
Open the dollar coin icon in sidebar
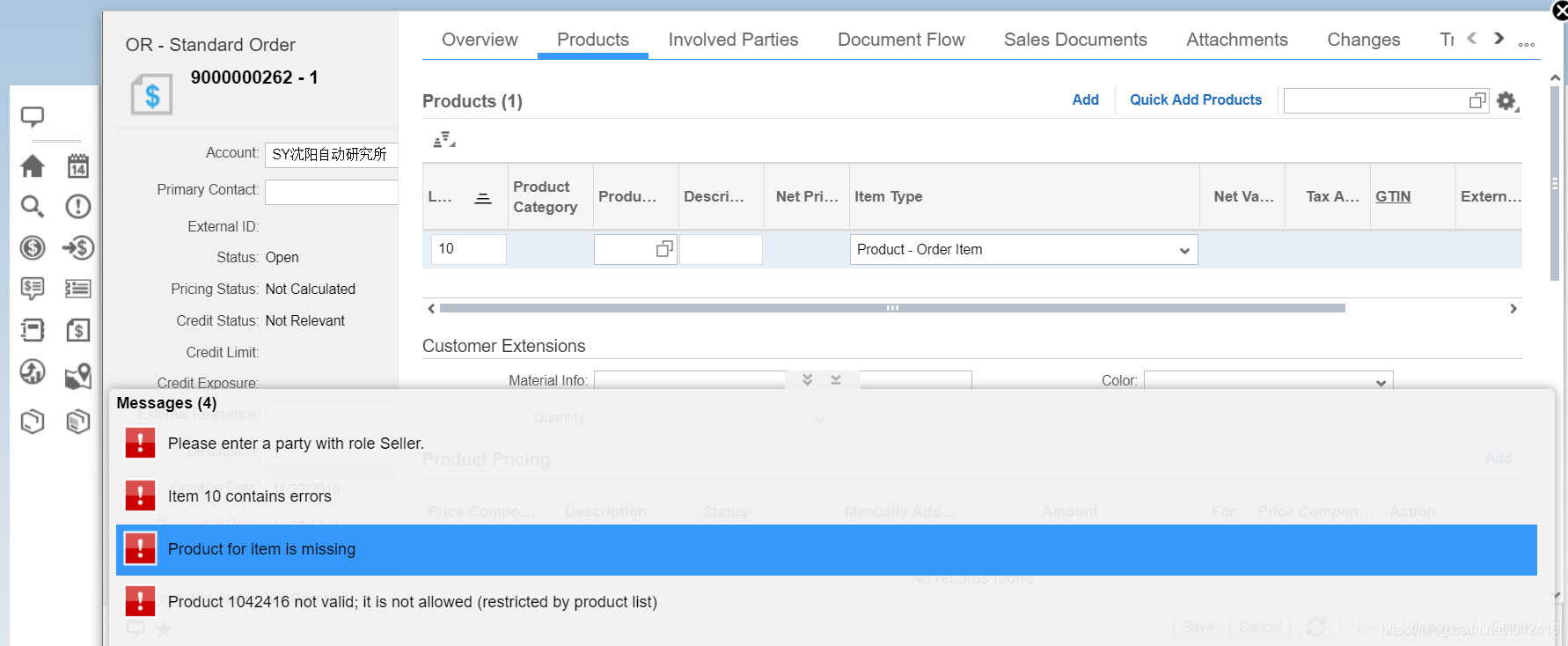[x=33, y=248]
